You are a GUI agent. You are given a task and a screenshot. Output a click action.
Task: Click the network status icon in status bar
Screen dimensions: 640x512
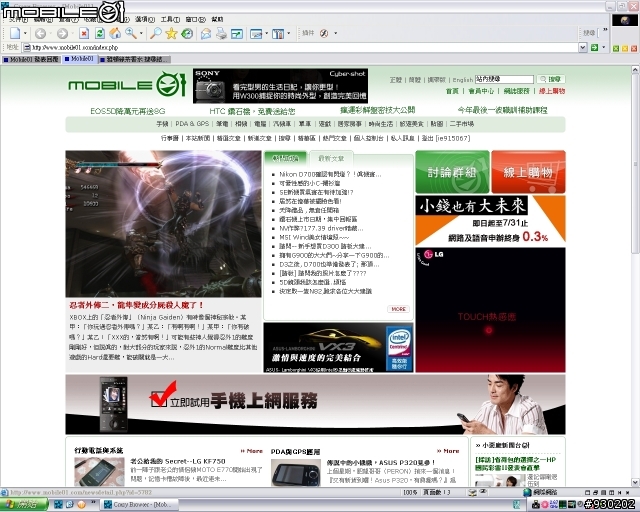[x=527, y=492]
